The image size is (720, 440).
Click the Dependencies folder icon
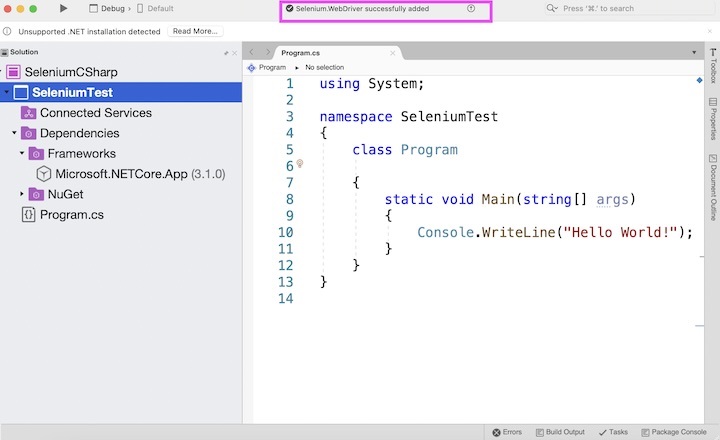28,133
